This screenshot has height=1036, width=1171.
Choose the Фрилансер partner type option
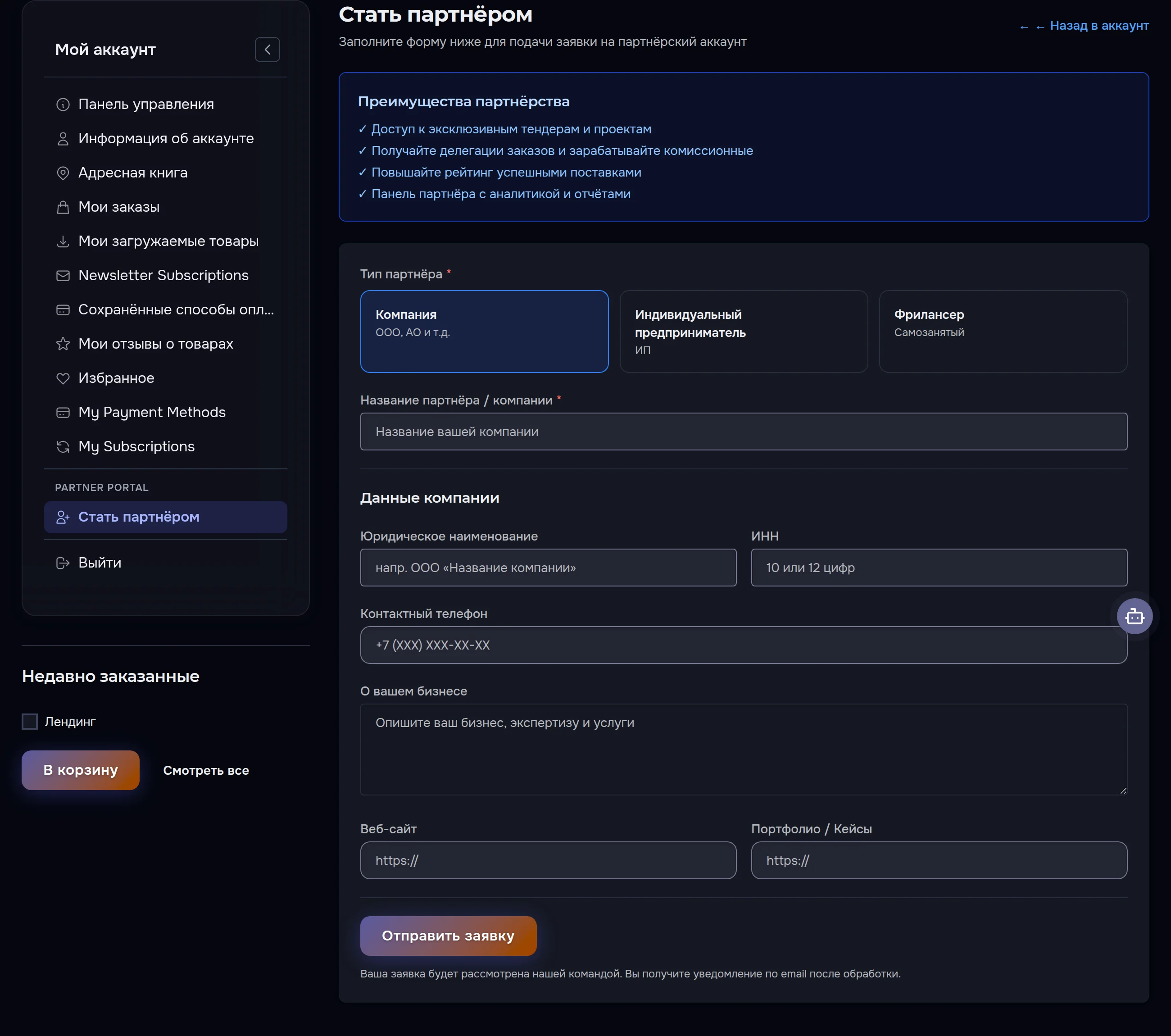point(1003,331)
